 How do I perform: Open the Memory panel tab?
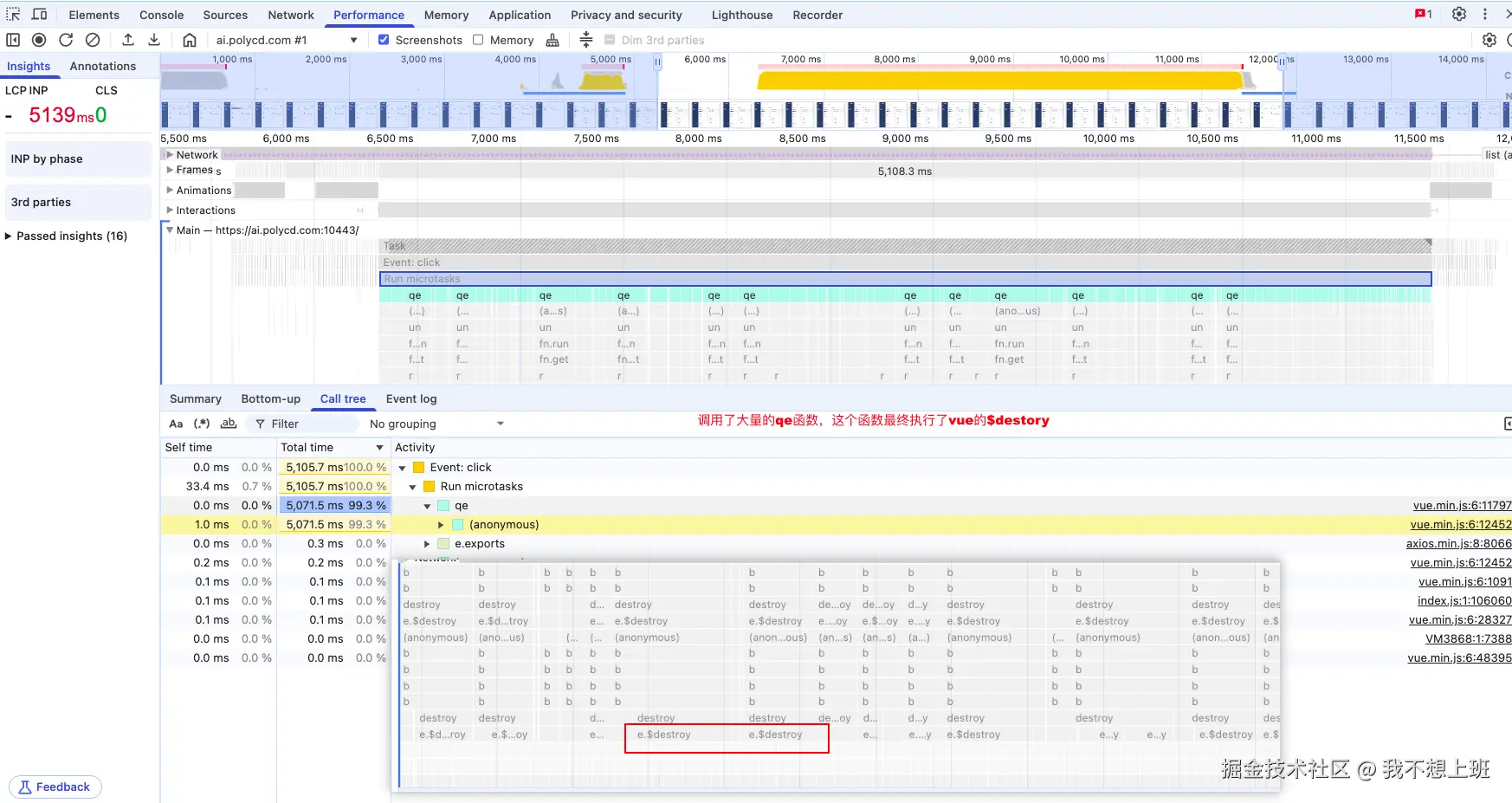447,15
